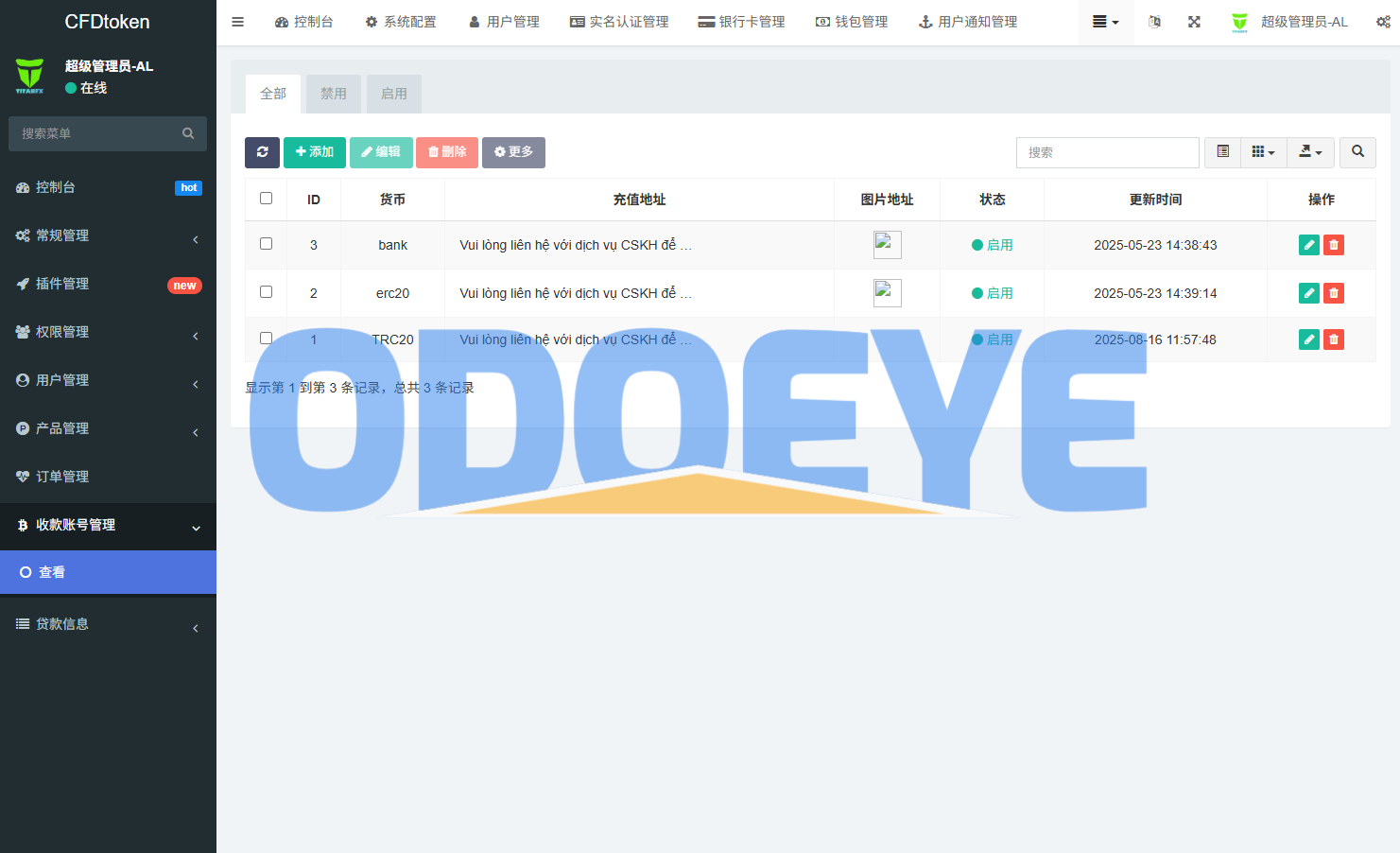Open the settings gears icon at top right

pos(1382,22)
